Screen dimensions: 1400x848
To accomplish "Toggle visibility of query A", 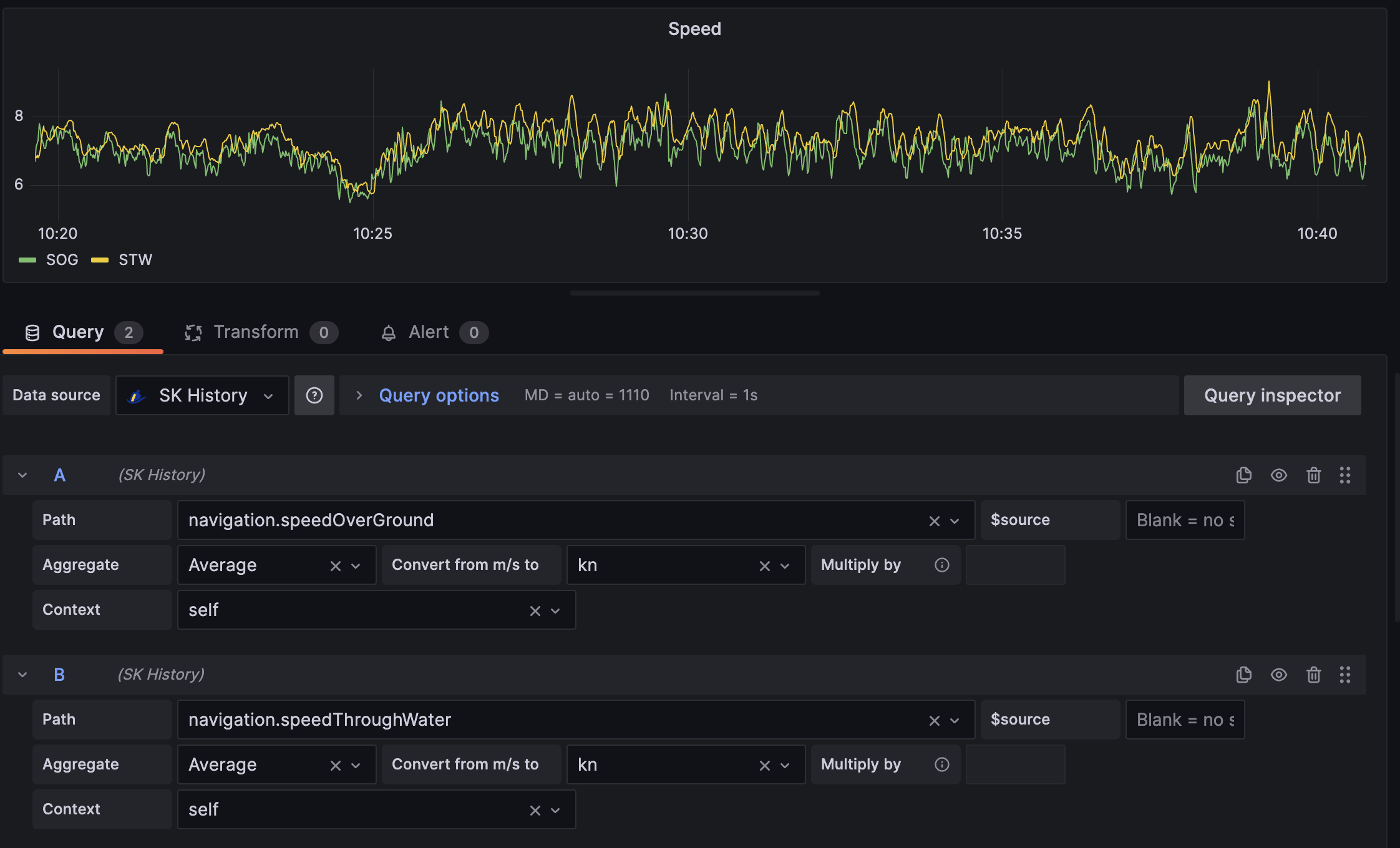I will pyautogui.click(x=1279, y=475).
